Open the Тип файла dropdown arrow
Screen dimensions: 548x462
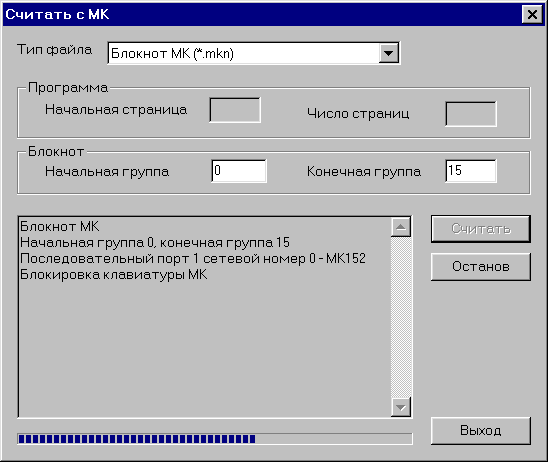(x=388, y=53)
